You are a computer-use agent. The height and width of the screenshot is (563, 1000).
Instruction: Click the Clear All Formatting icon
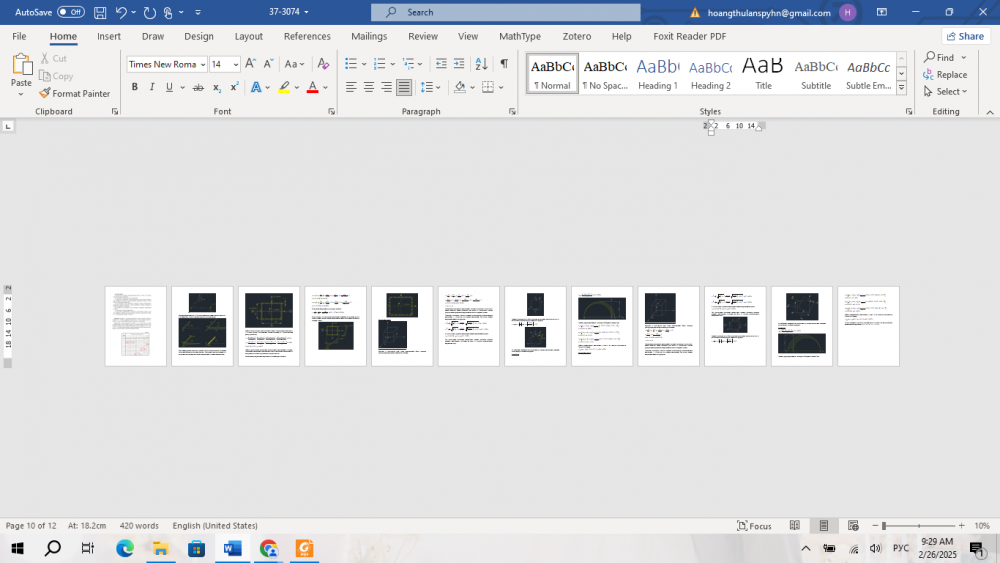tap(325, 64)
